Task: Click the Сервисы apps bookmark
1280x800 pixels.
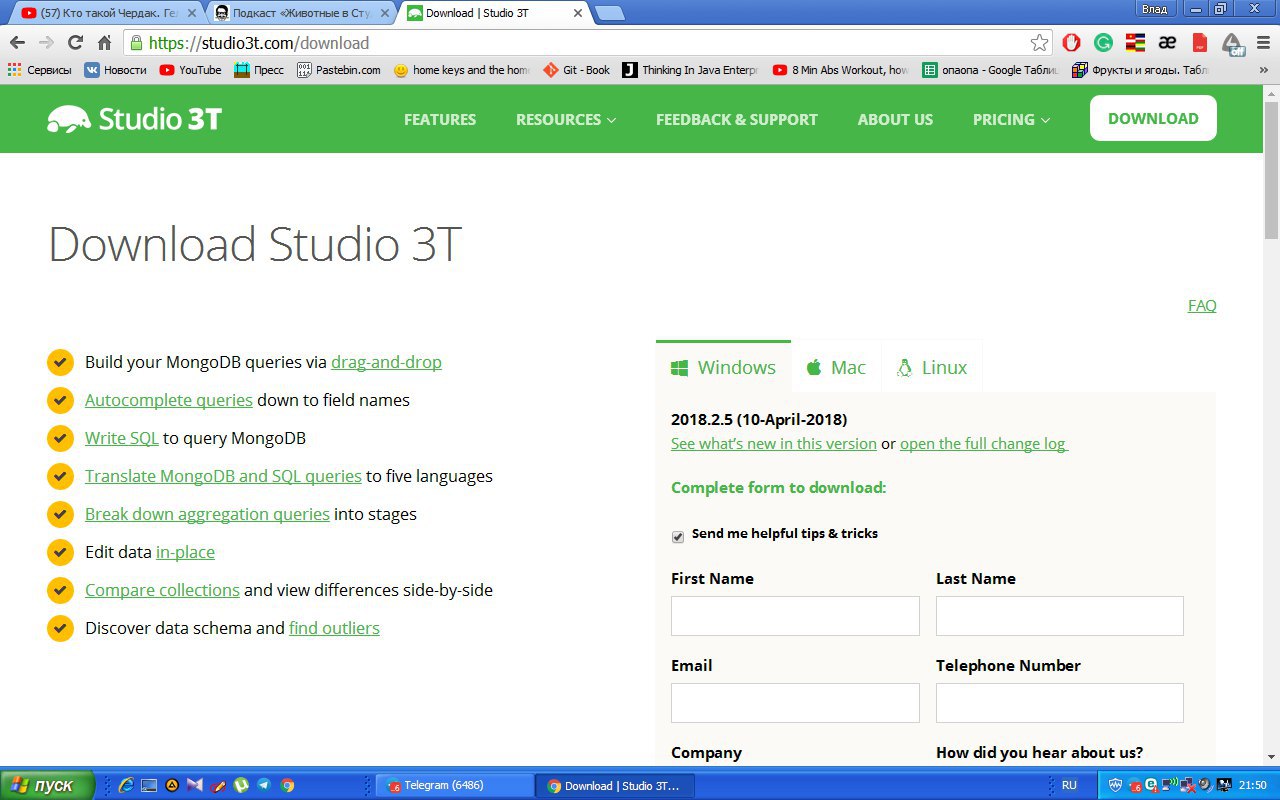Action: pyautogui.click(x=40, y=70)
